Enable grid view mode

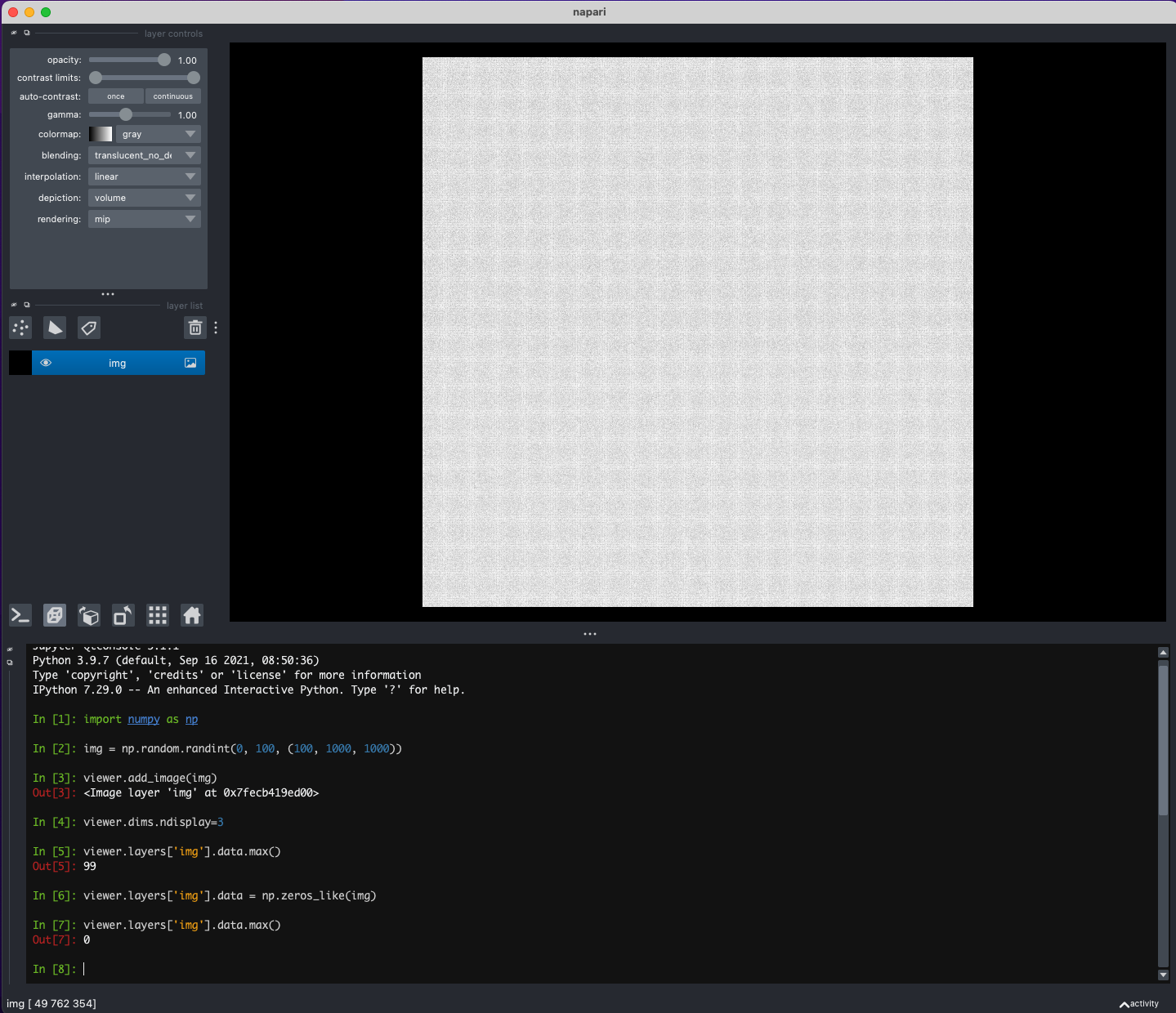[157, 615]
